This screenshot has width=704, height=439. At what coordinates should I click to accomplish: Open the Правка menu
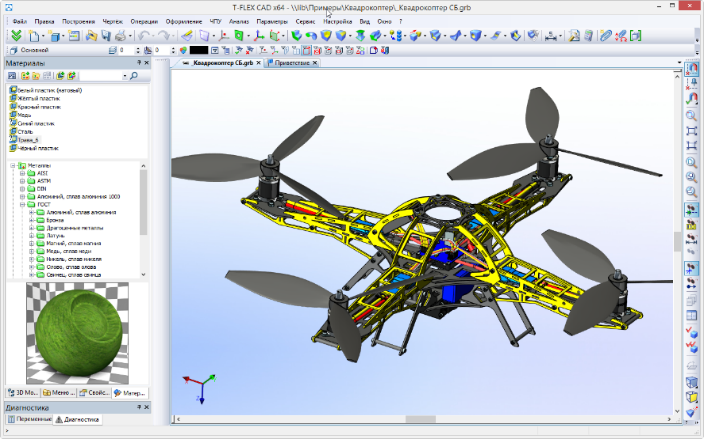tap(44, 21)
